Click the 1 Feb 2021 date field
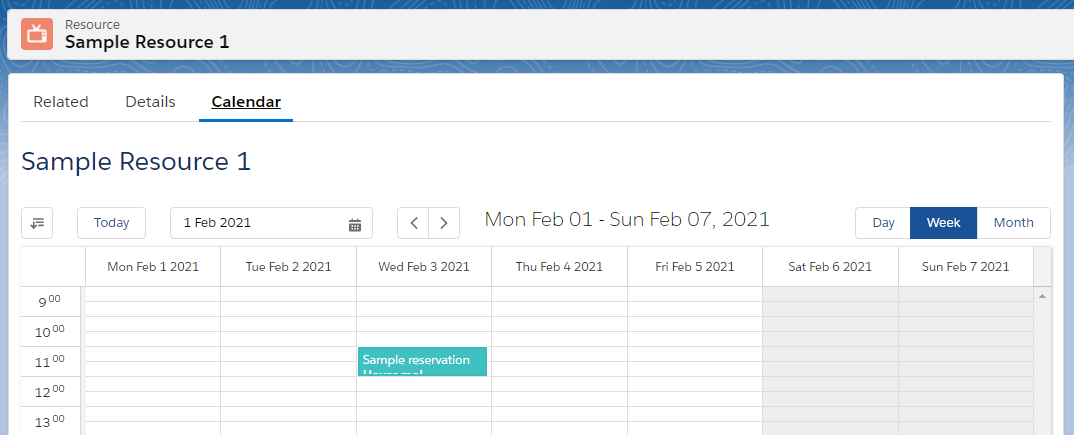This screenshot has width=1074, height=435. [x=260, y=223]
